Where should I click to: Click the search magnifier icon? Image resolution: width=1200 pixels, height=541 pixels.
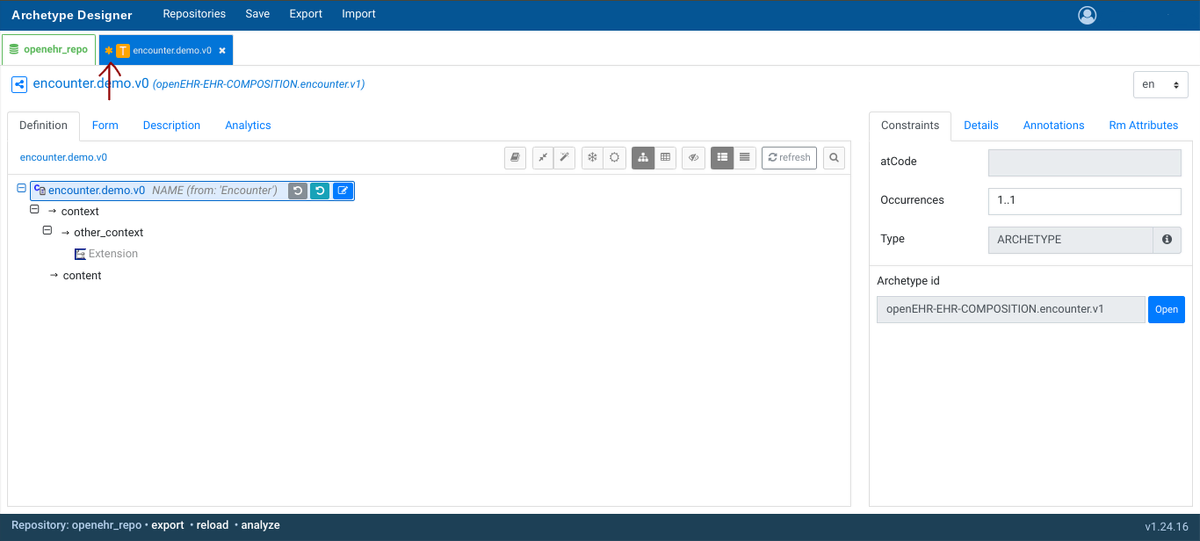[833, 158]
